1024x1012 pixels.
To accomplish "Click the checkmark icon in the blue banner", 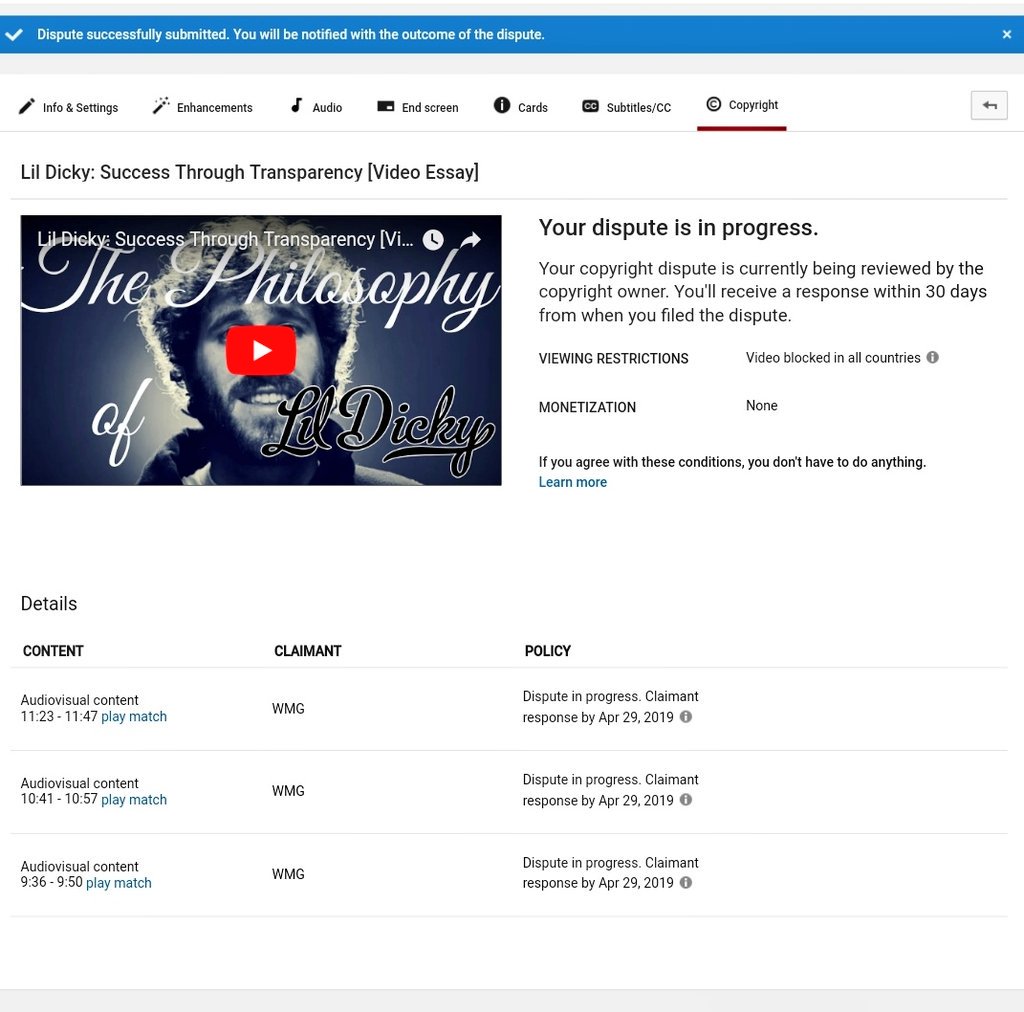I will (14, 35).
